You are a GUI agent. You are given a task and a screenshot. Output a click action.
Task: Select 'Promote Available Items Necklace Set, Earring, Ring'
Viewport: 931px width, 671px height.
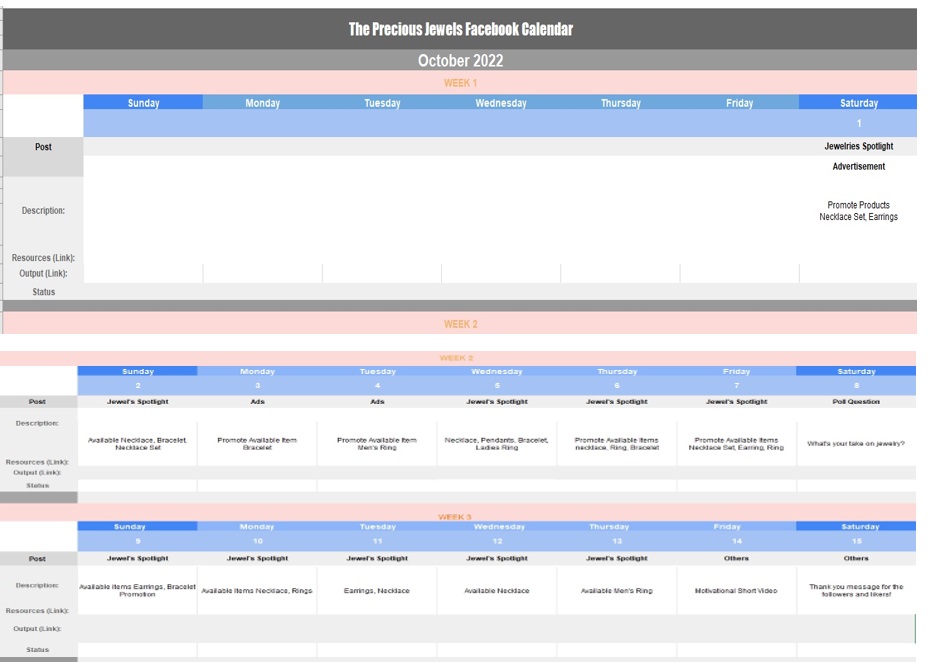coord(736,444)
